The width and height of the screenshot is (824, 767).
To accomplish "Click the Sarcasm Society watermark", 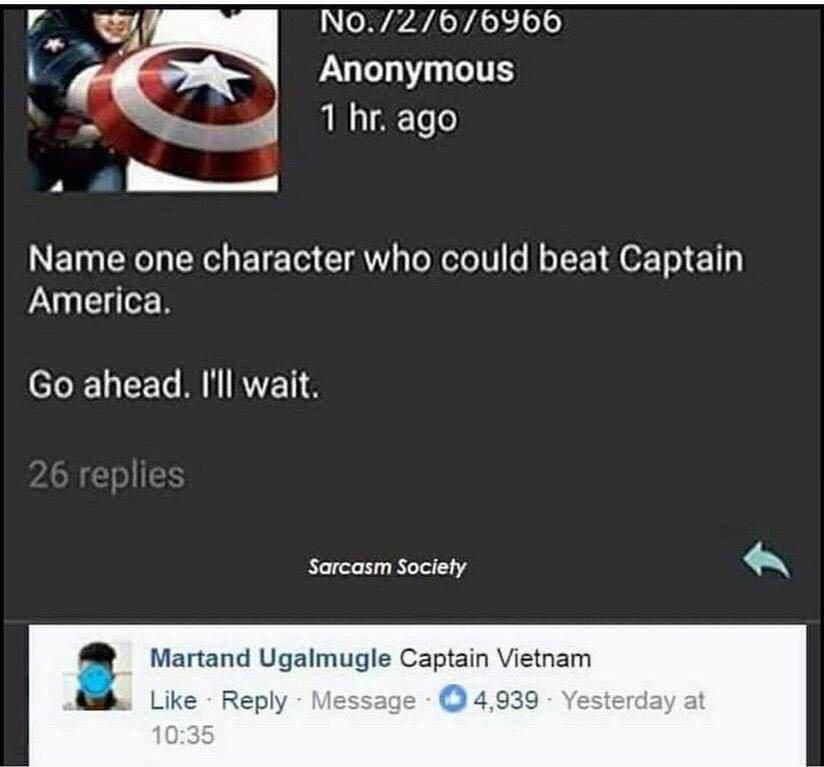I will pyautogui.click(x=387, y=566).
